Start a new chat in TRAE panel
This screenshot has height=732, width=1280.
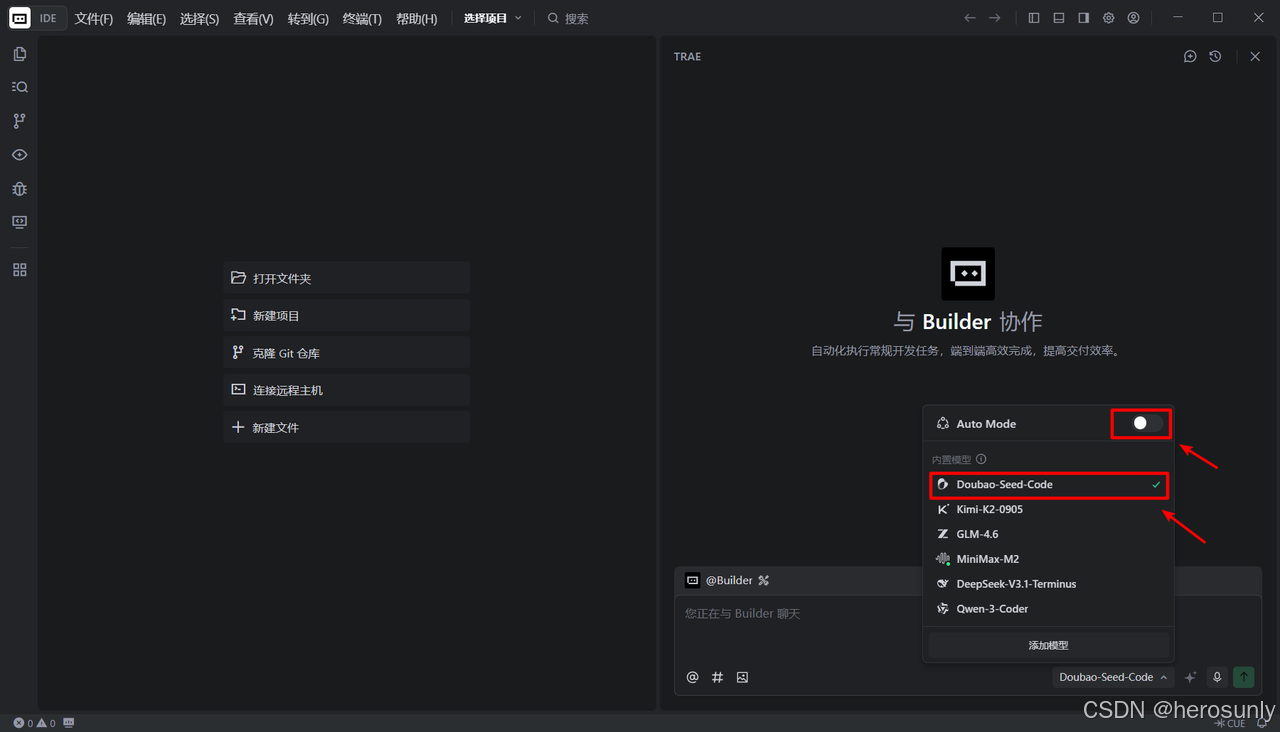1190,57
